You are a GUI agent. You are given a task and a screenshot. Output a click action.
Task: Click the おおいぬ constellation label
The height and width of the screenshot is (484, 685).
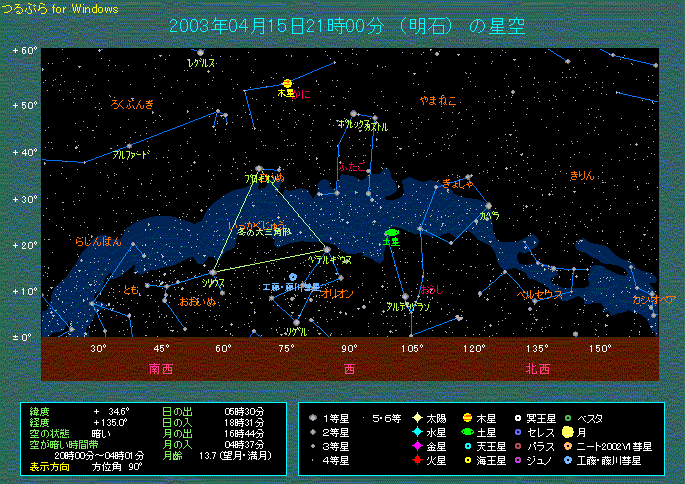197,301
